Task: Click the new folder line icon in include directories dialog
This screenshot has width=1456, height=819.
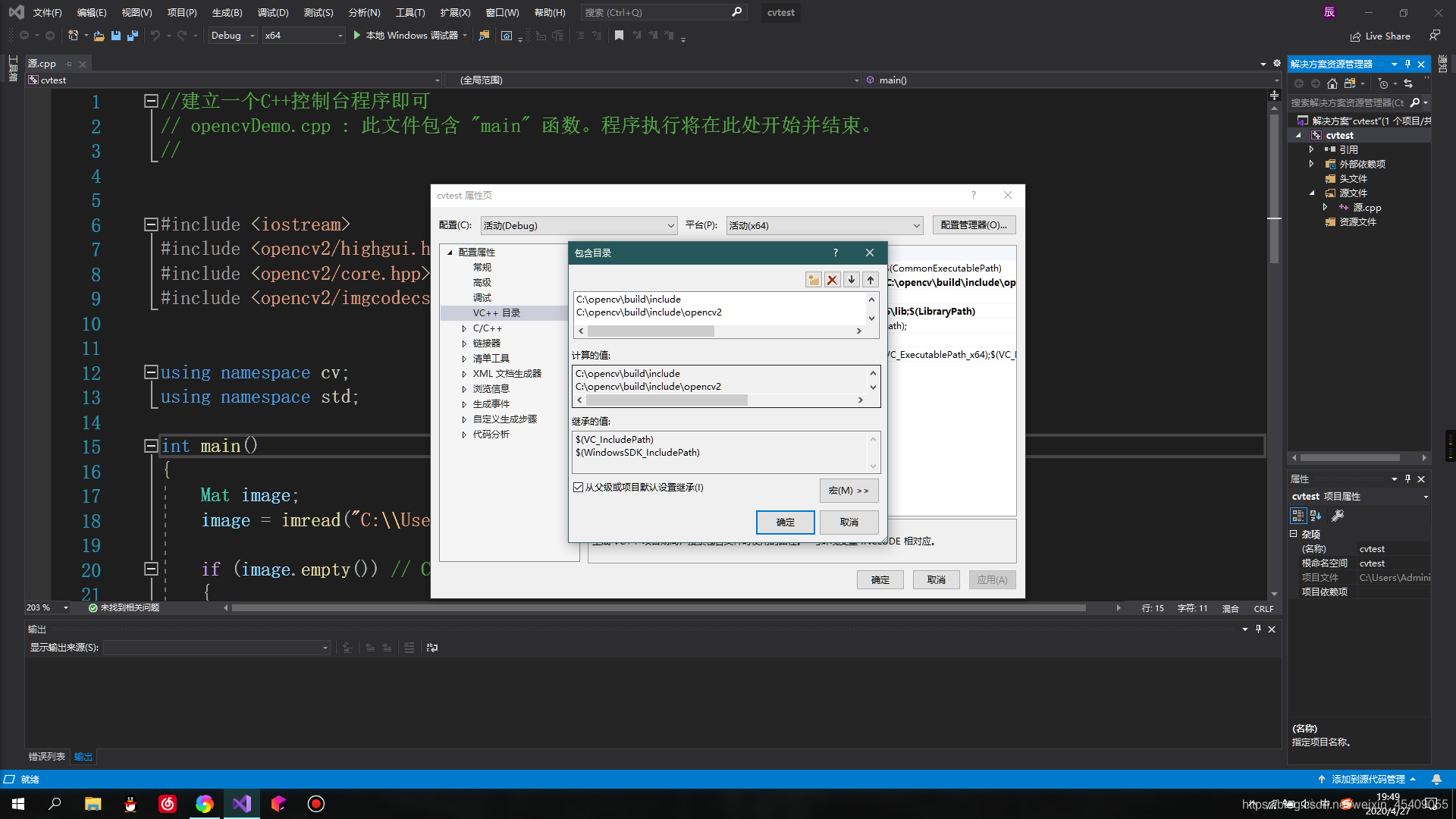Action: click(x=813, y=280)
